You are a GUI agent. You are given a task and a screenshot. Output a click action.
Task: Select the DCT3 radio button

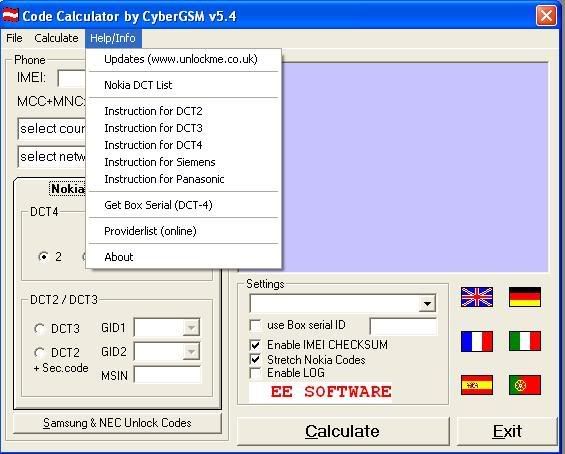click(x=39, y=329)
